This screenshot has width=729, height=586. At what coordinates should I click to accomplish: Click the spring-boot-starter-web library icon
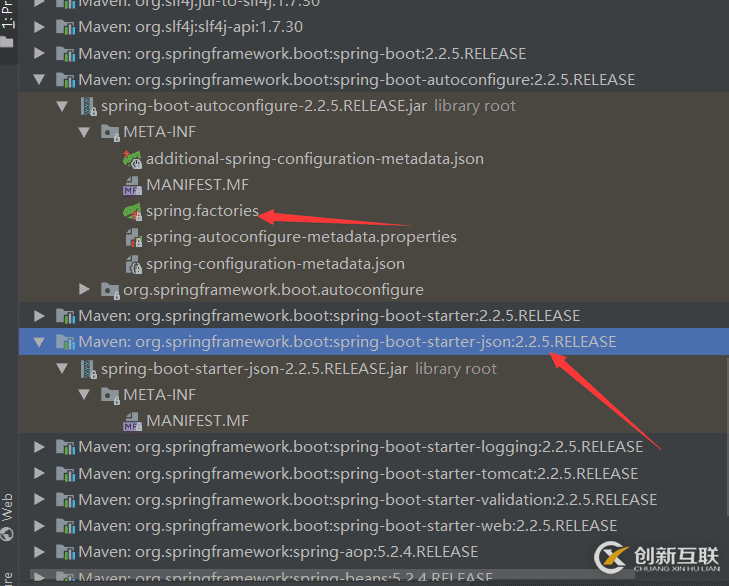tap(66, 526)
